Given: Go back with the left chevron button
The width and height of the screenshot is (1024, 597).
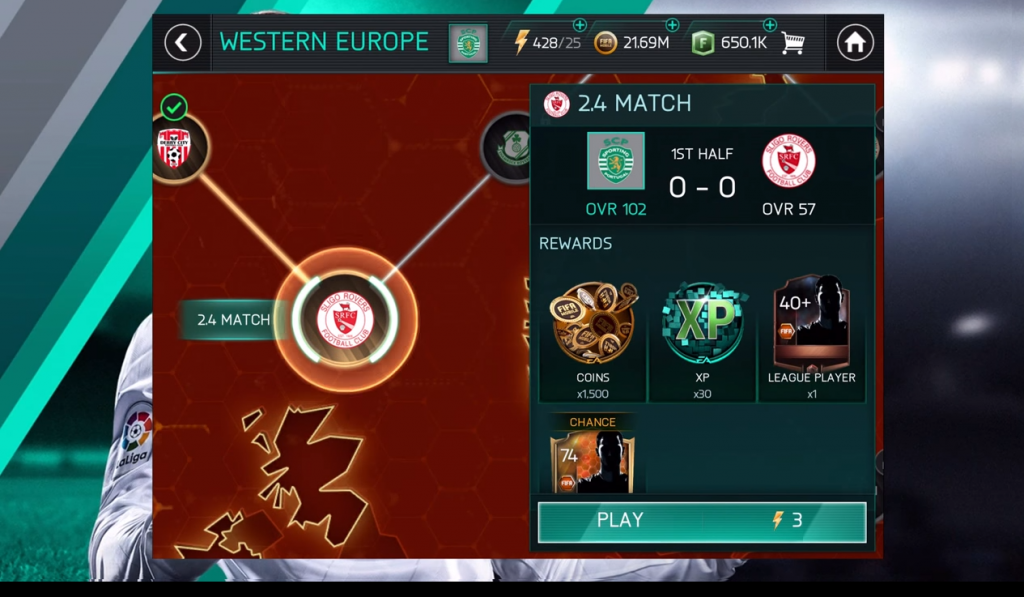Looking at the screenshot, I should point(182,43).
